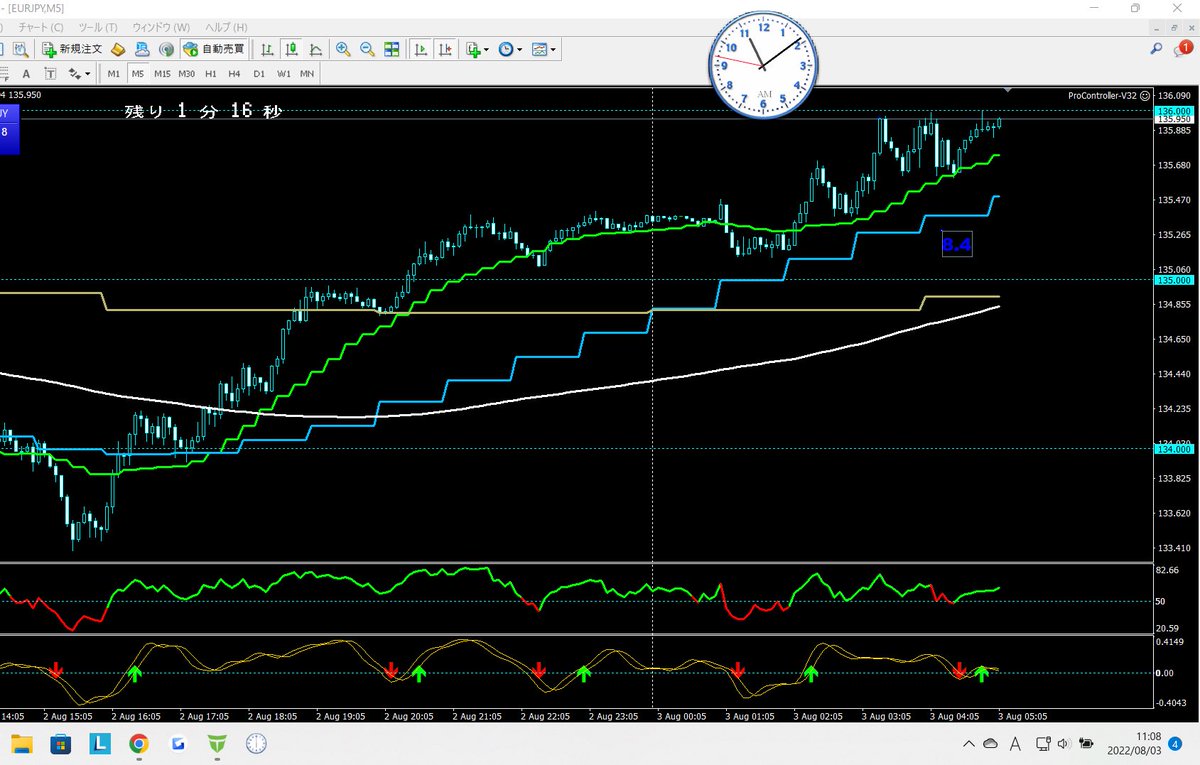Open the MetaEditor book icon
This screenshot has width=1200, height=765.
pos(118,48)
